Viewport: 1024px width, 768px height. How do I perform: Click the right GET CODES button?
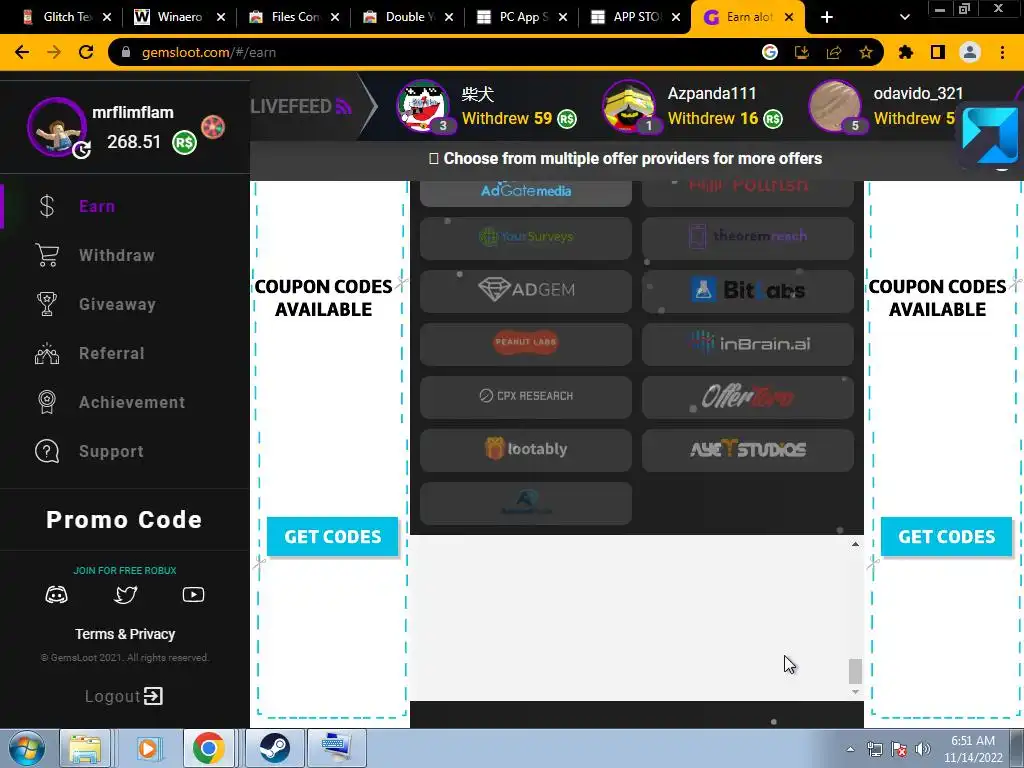click(946, 537)
